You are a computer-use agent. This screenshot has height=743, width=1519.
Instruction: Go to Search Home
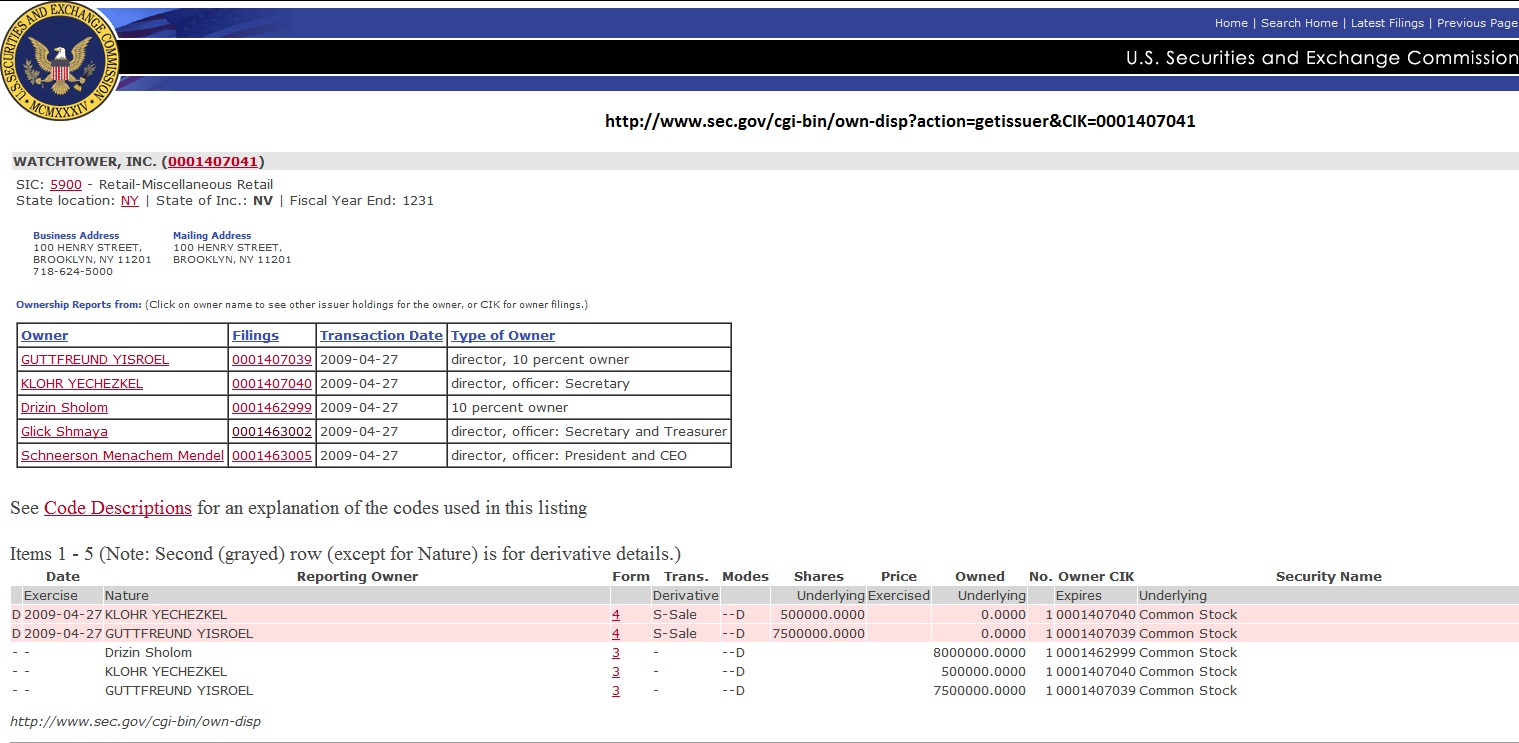tap(1299, 23)
